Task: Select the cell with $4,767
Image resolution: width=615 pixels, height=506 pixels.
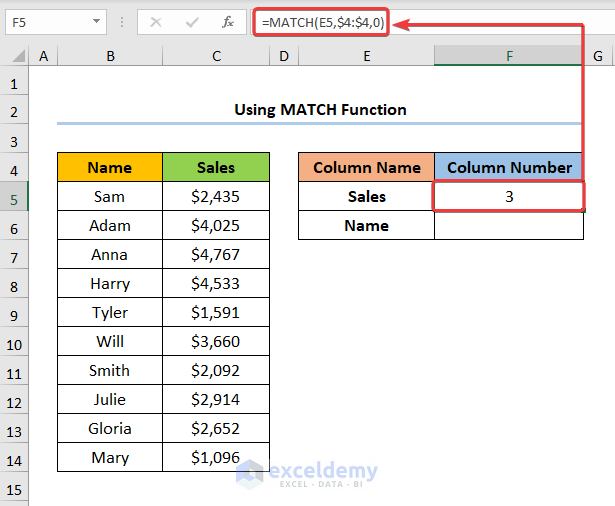Action: 216,255
